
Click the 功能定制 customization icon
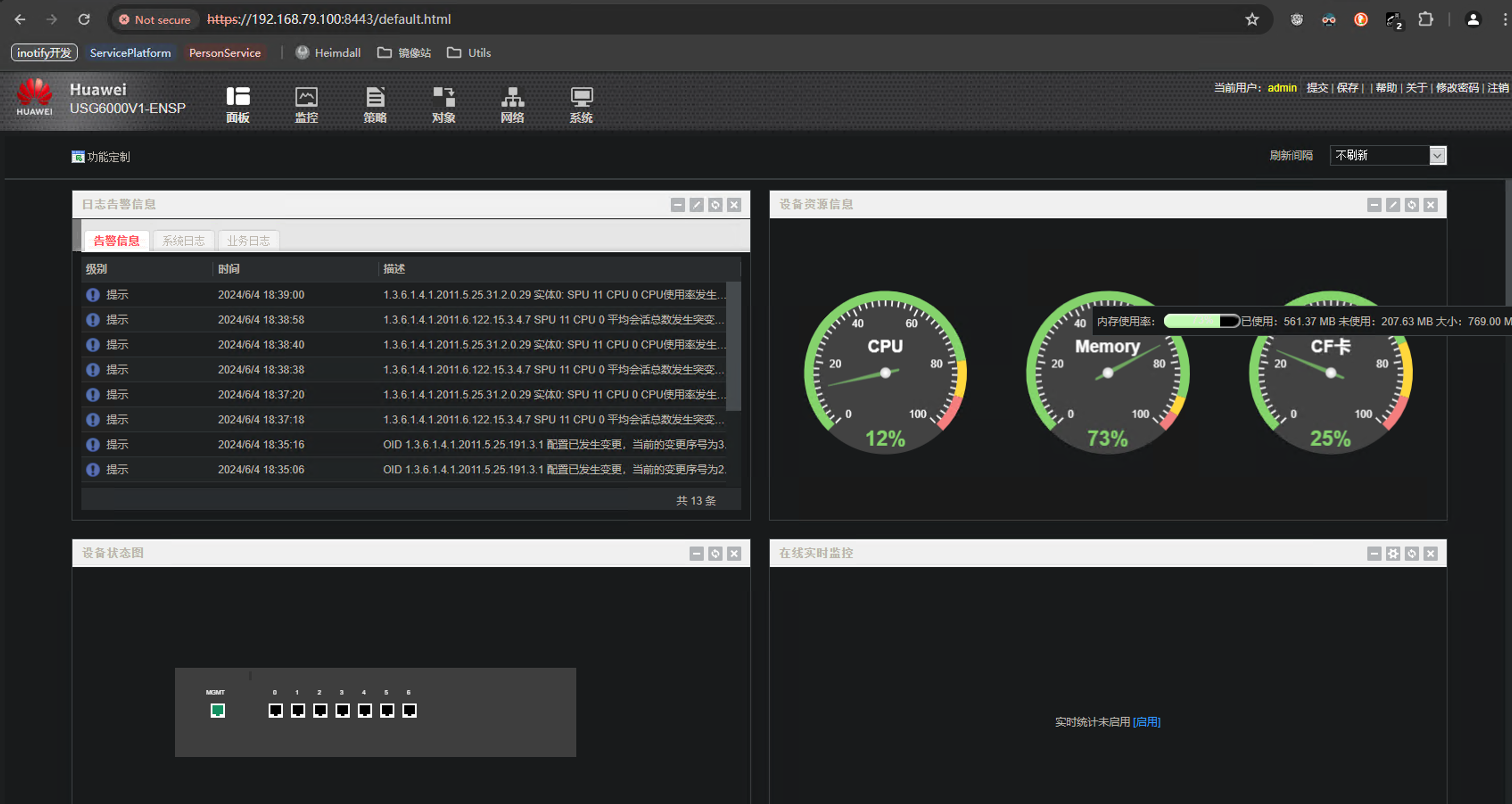78,157
